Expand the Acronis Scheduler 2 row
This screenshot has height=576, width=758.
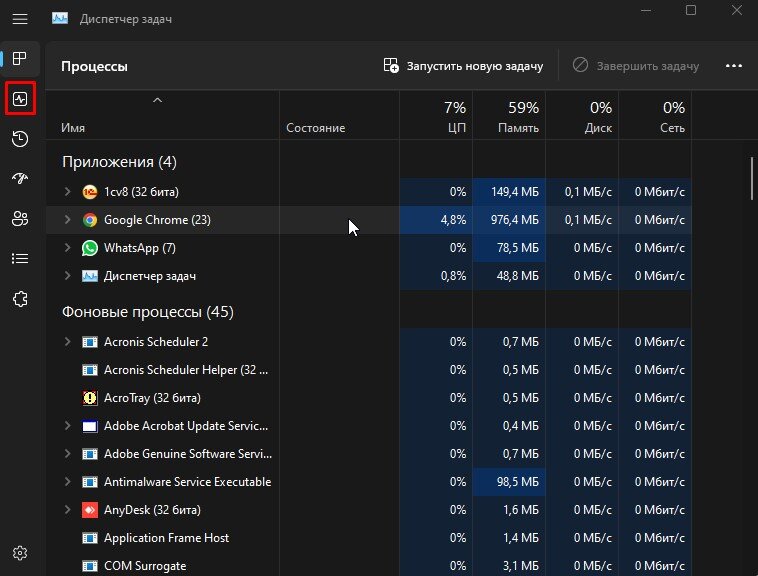(67, 342)
